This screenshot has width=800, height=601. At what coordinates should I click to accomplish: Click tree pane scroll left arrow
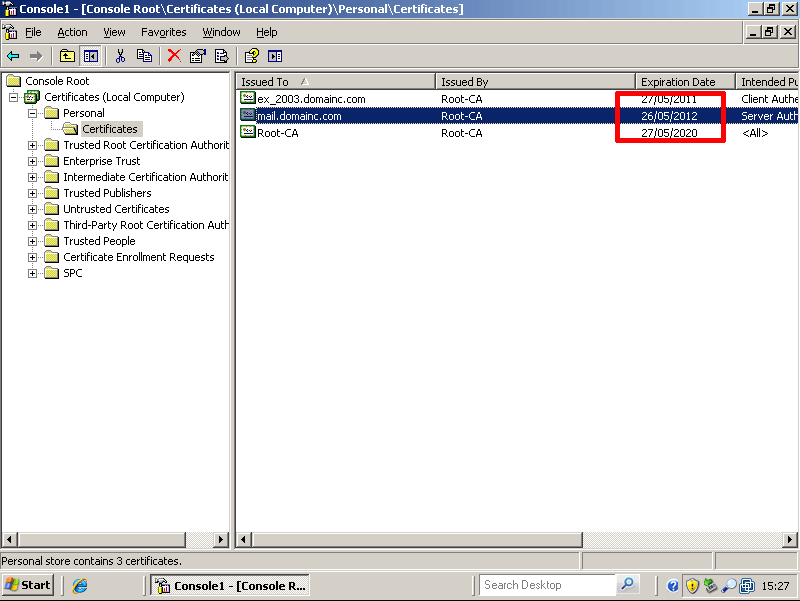tap(9, 539)
